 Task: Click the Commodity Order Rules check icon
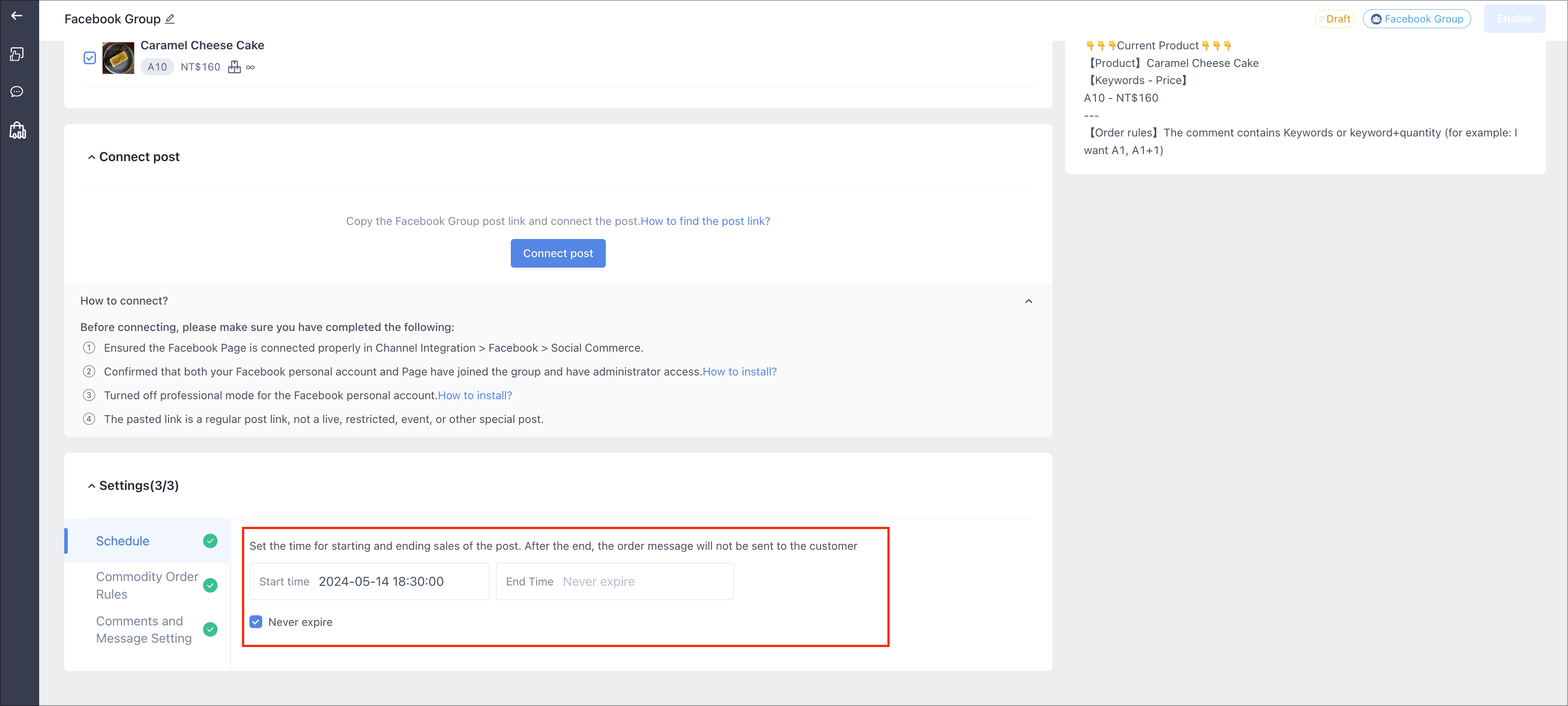[210, 585]
